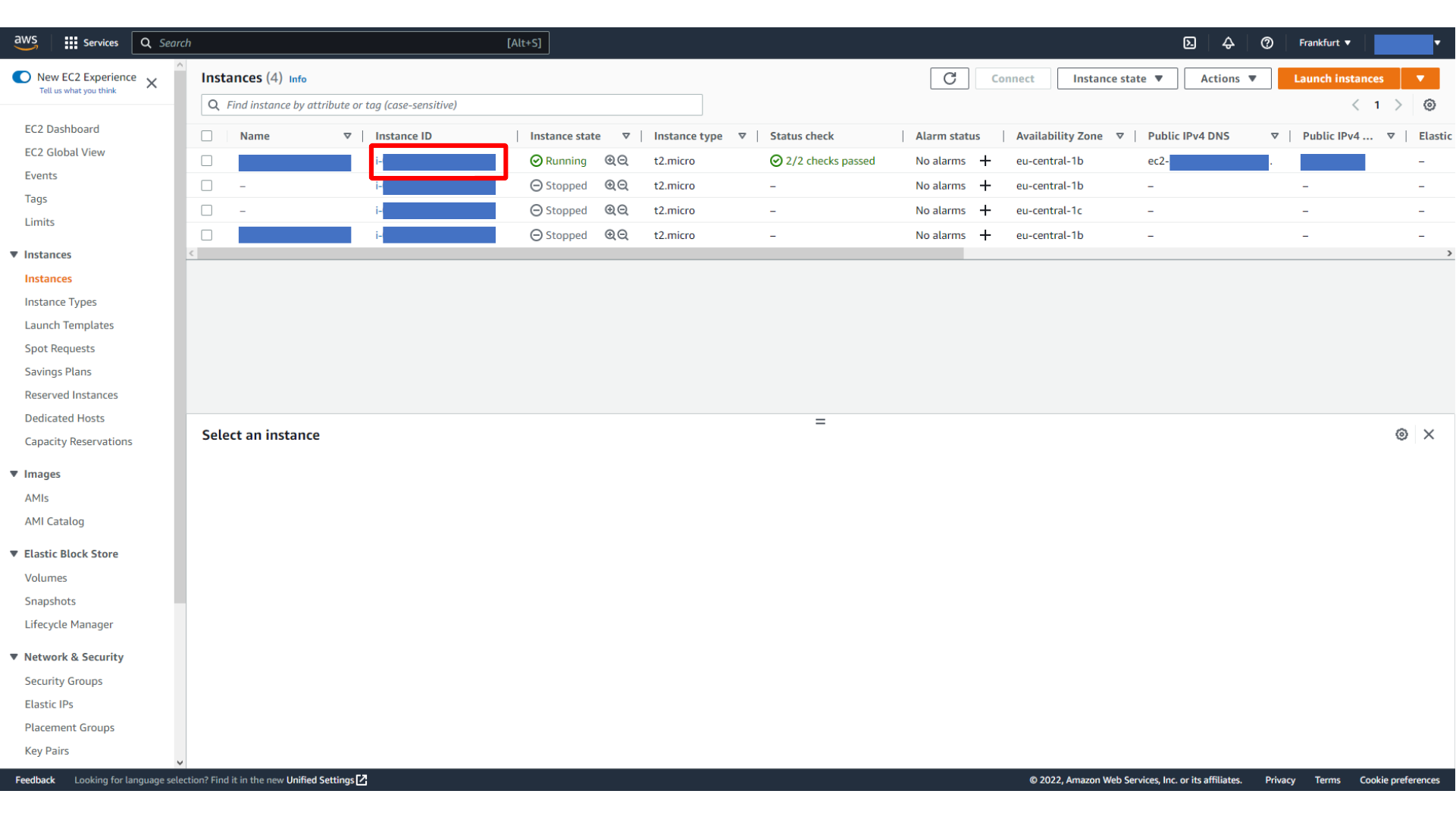Zoom in on the eu-central-1c instance row
This screenshot has width=1456, height=819.
pyautogui.click(x=610, y=210)
